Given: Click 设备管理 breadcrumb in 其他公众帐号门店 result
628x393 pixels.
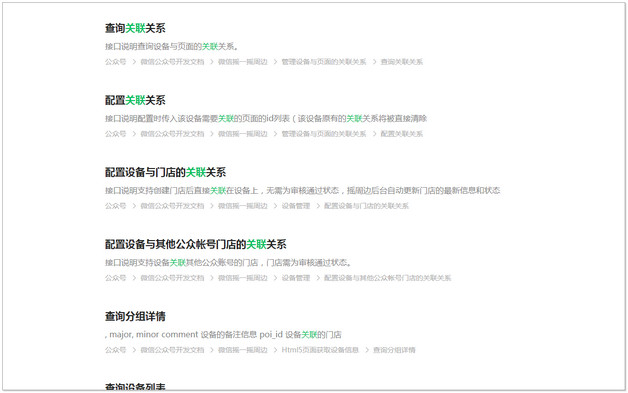Looking at the screenshot, I should (296, 278).
